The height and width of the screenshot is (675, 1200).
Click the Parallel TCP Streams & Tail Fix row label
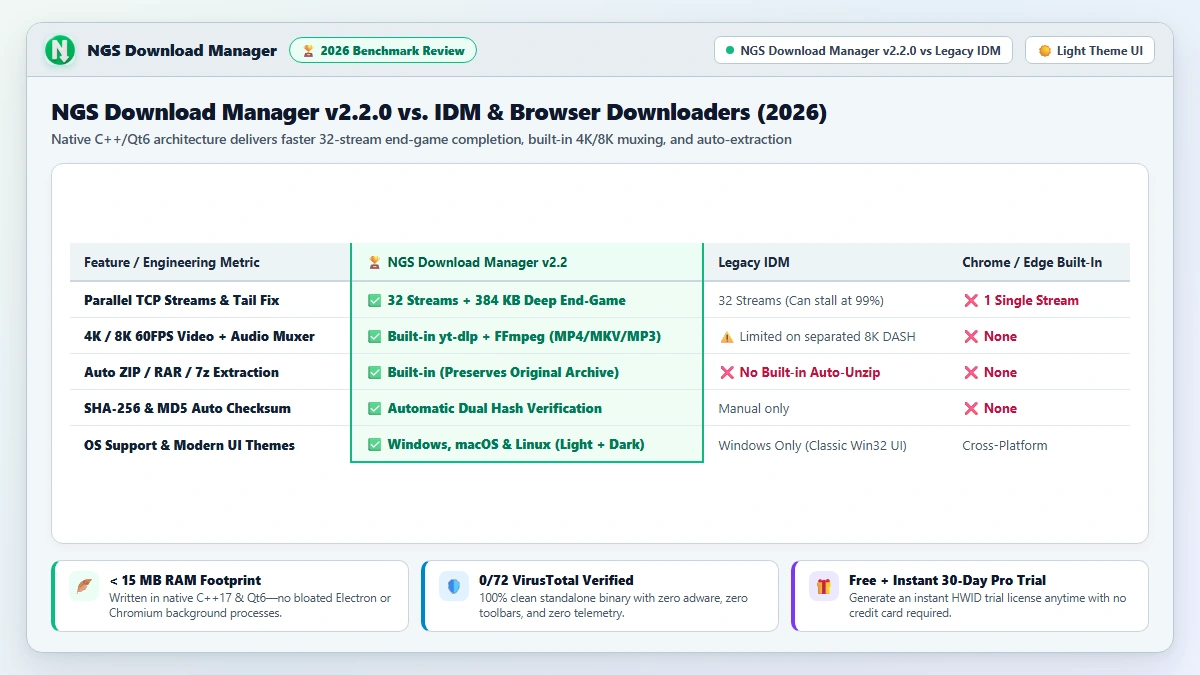[182, 300]
